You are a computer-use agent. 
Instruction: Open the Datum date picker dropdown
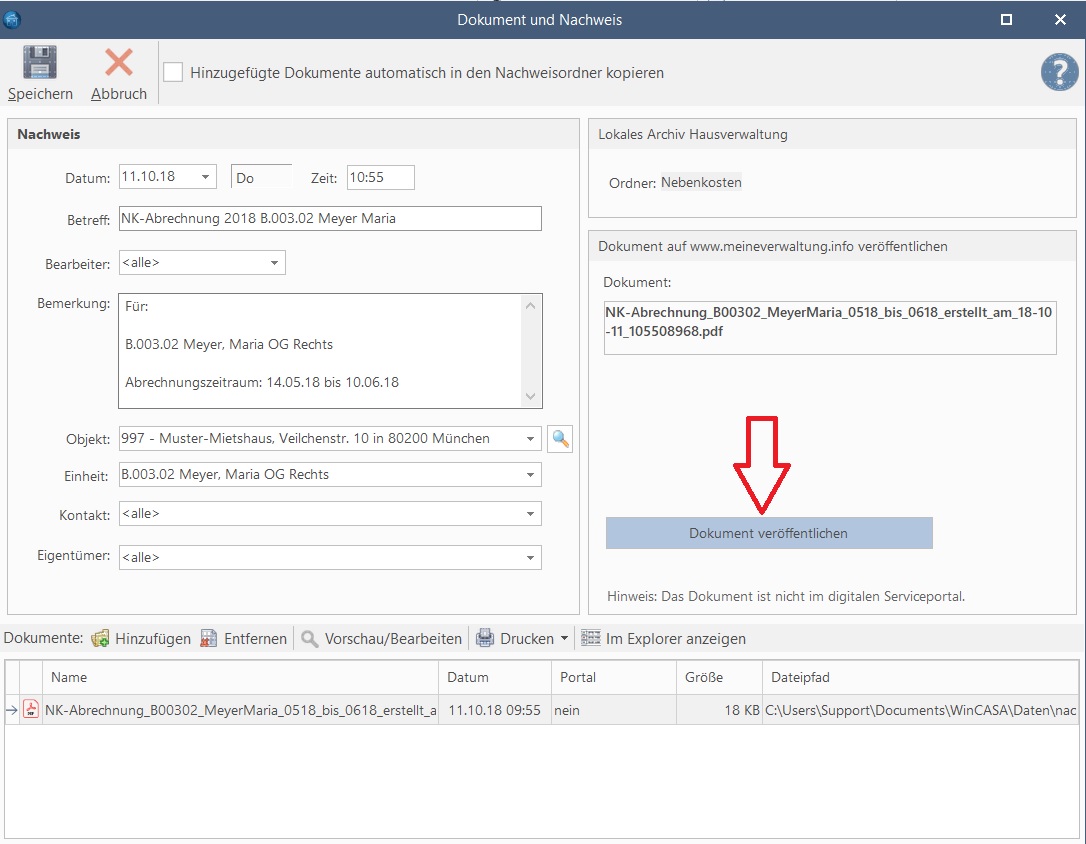tap(205, 177)
